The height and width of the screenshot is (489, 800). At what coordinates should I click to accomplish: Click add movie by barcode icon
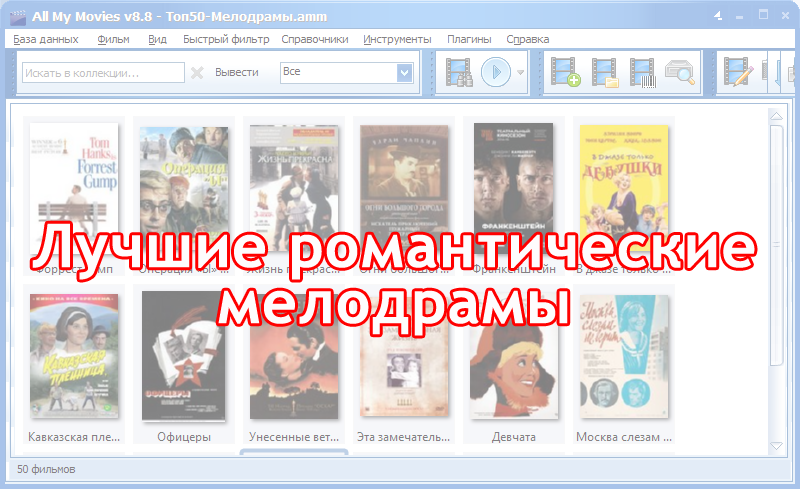pos(641,73)
